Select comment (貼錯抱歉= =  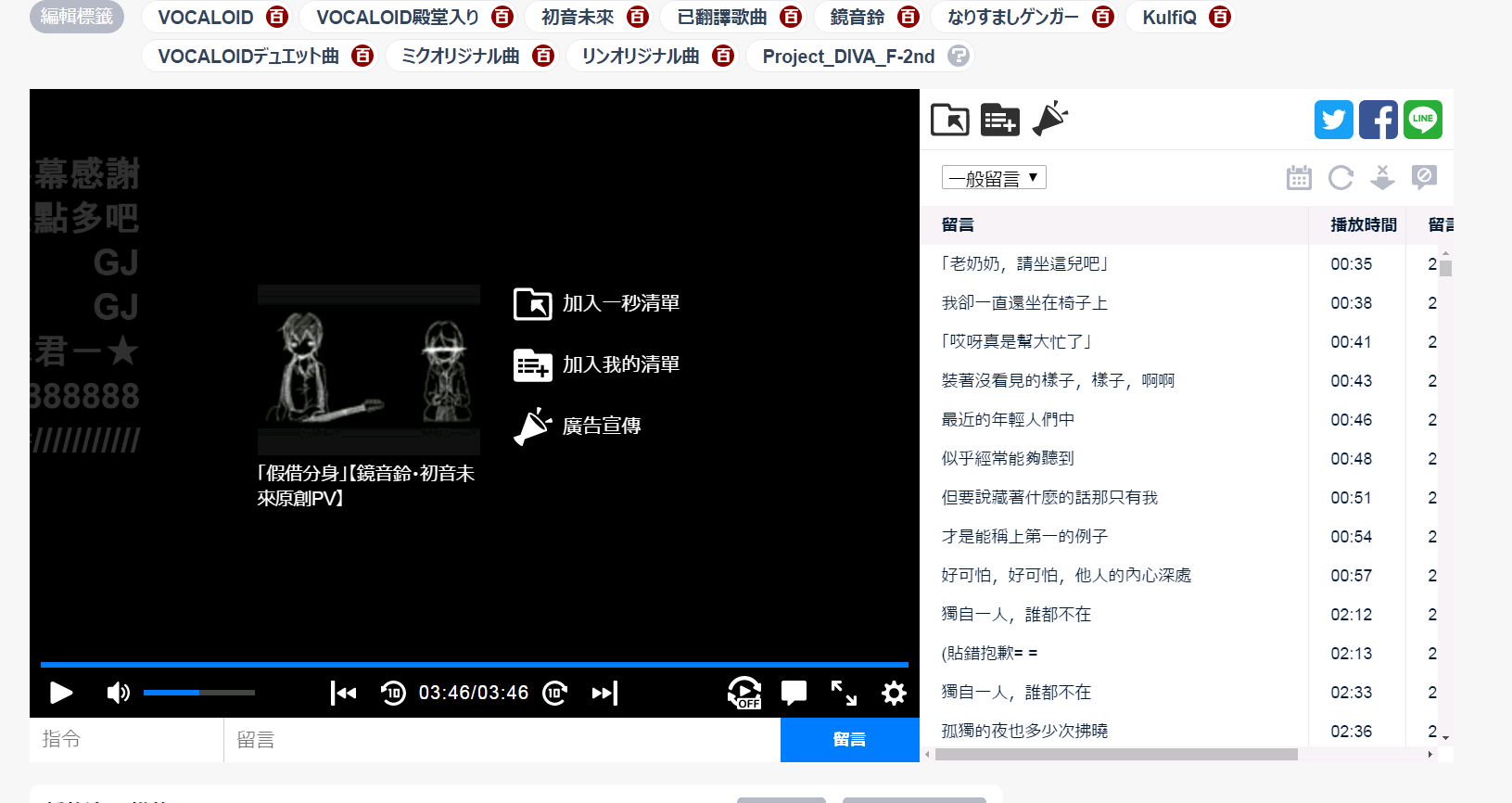tap(989, 654)
